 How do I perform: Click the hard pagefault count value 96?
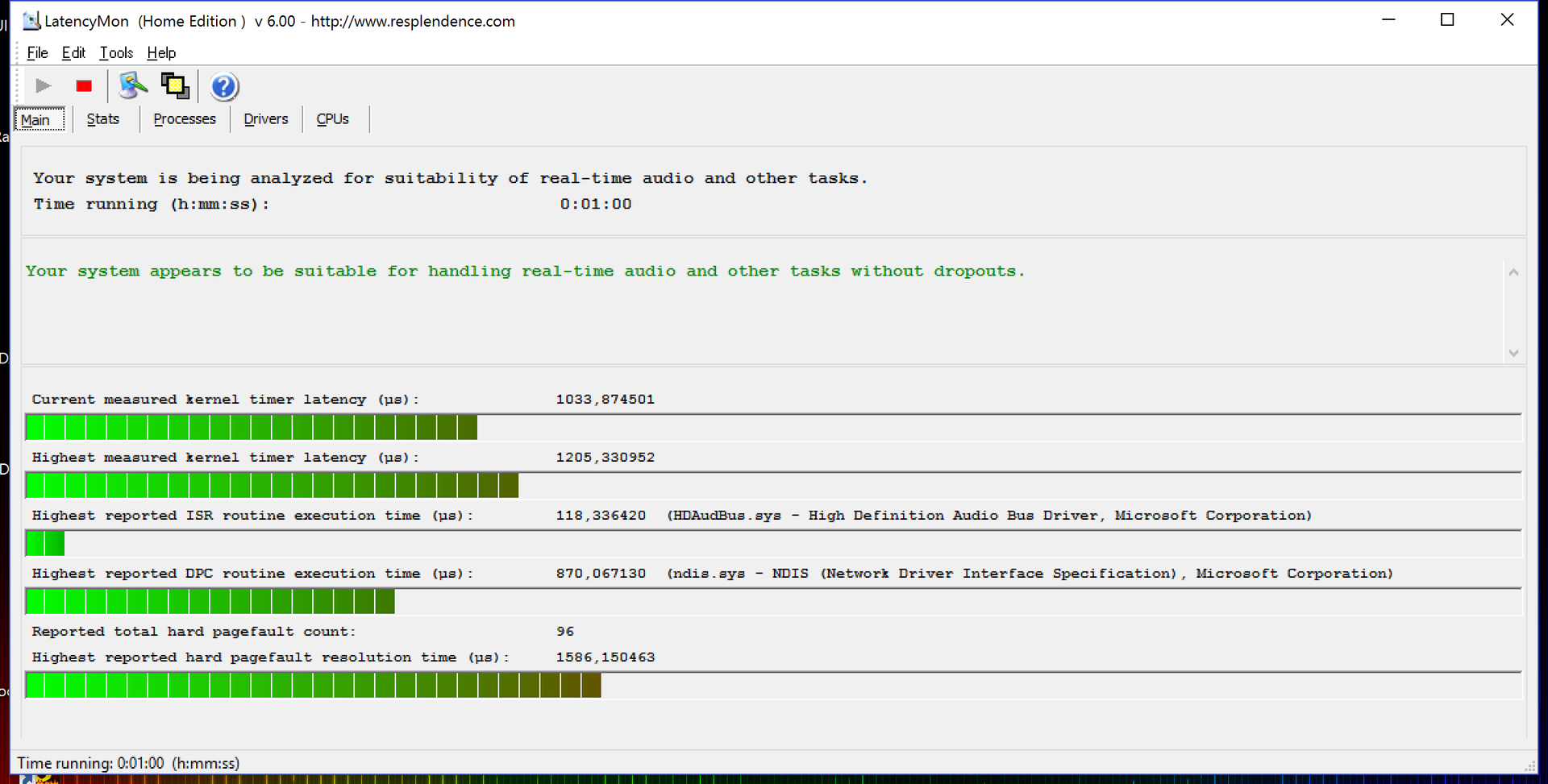click(x=565, y=632)
